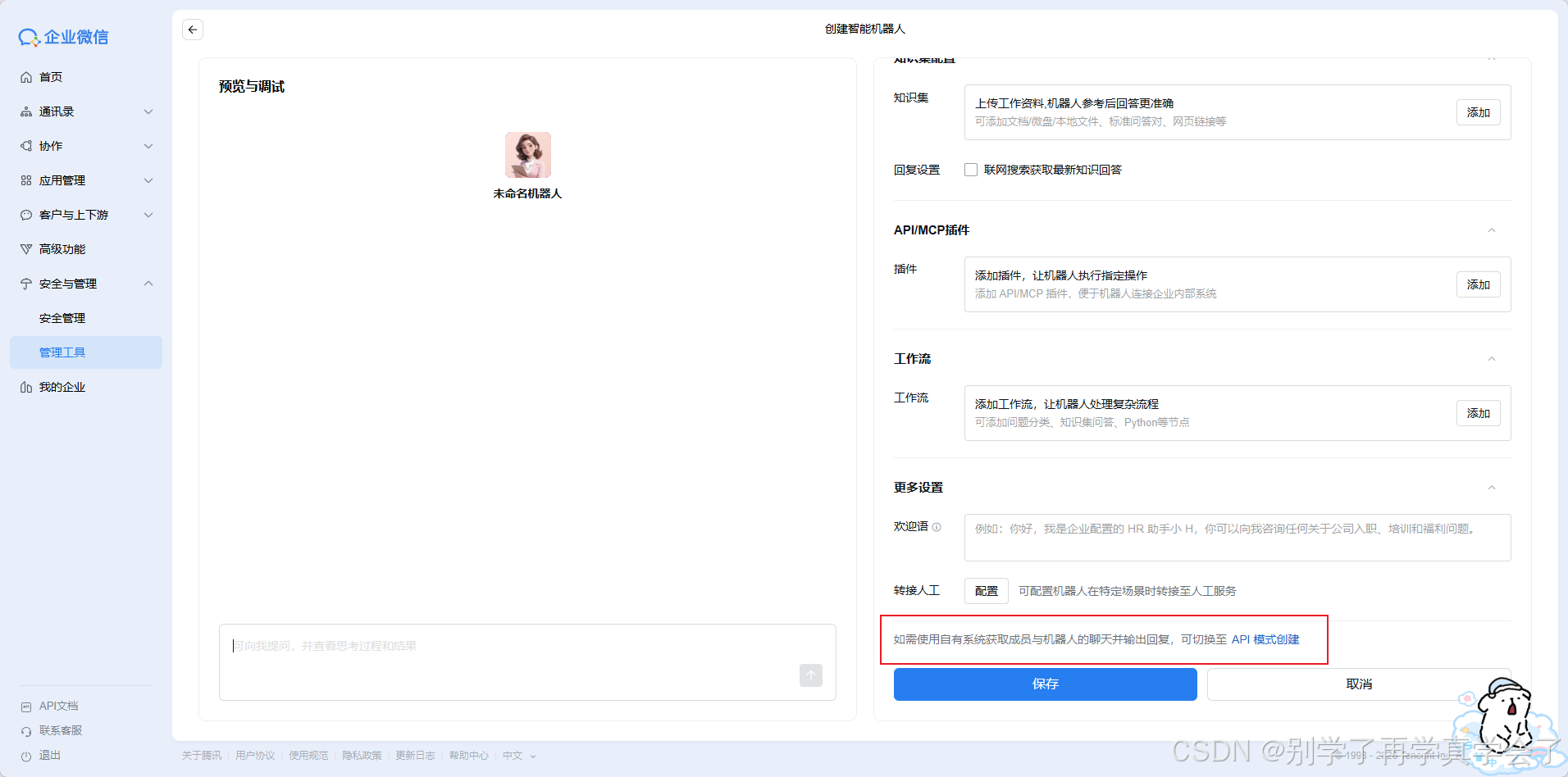This screenshot has width=1568, height=777.
Task: Click the 保存 save button
Action: 1045,684
